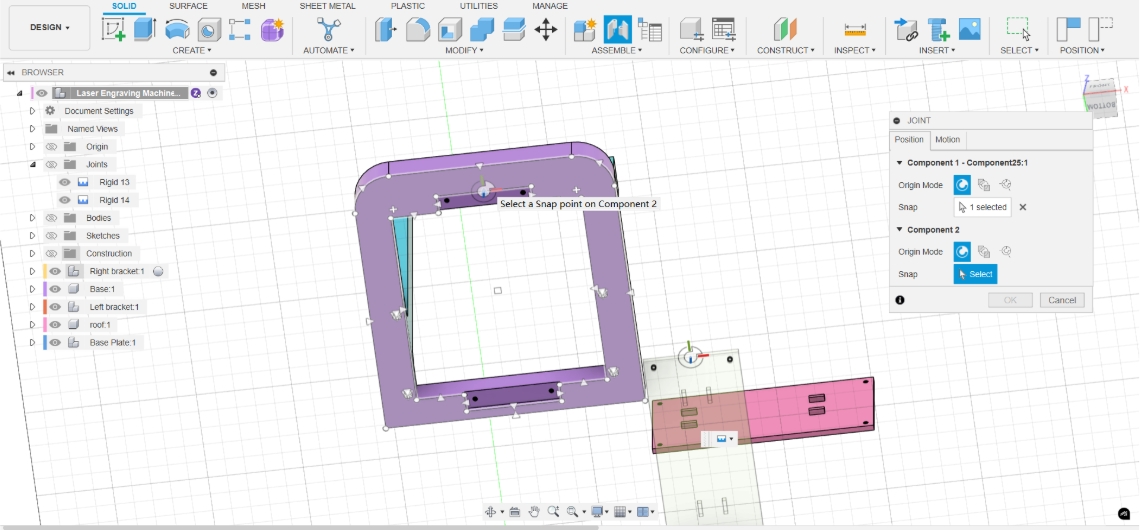1140x530 pixels.
Task: Hide the Base Plate:1 component
Action: [x=55, y=342]
